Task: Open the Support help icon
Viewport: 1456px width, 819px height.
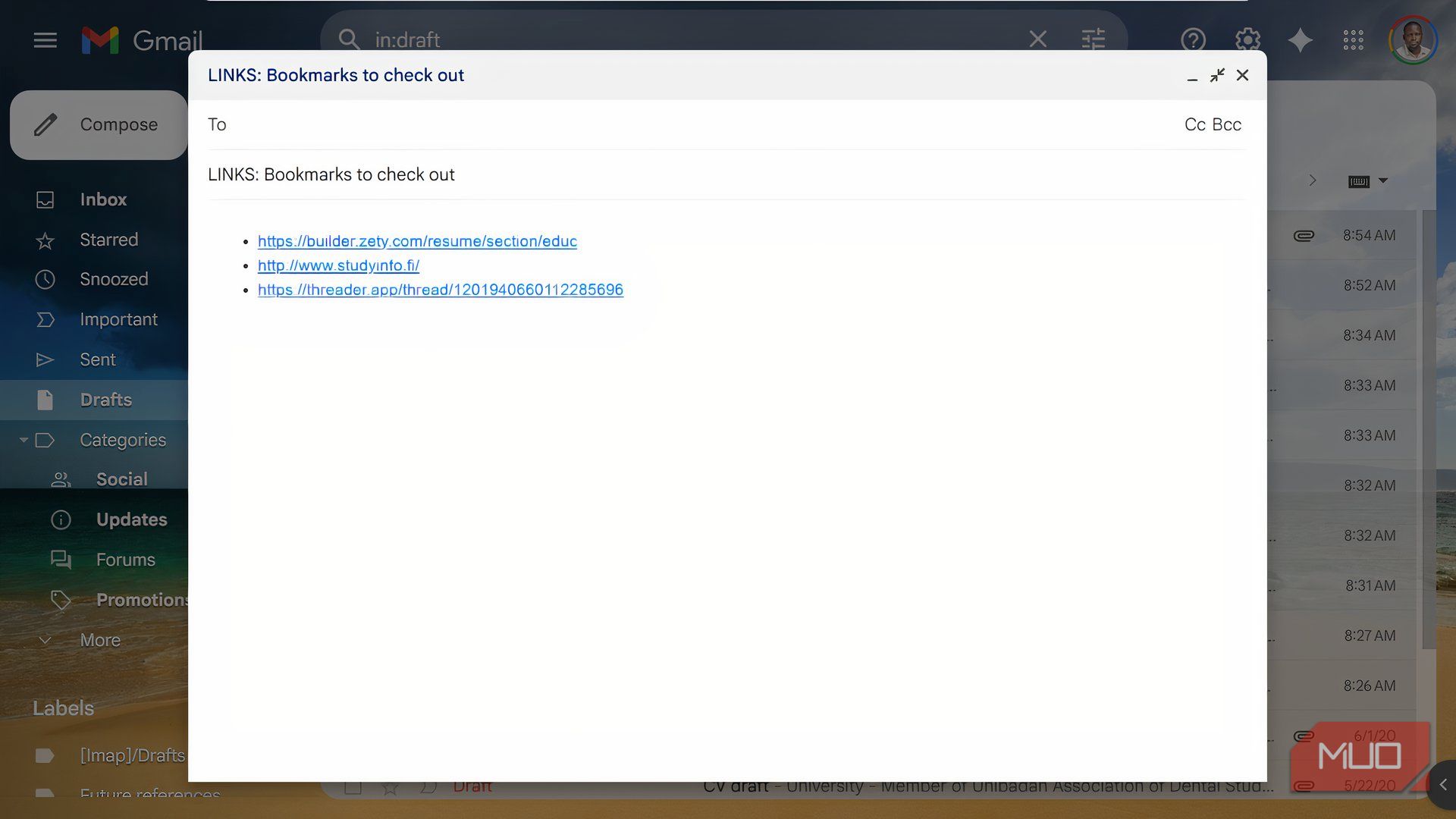Action: [1193, 39]
